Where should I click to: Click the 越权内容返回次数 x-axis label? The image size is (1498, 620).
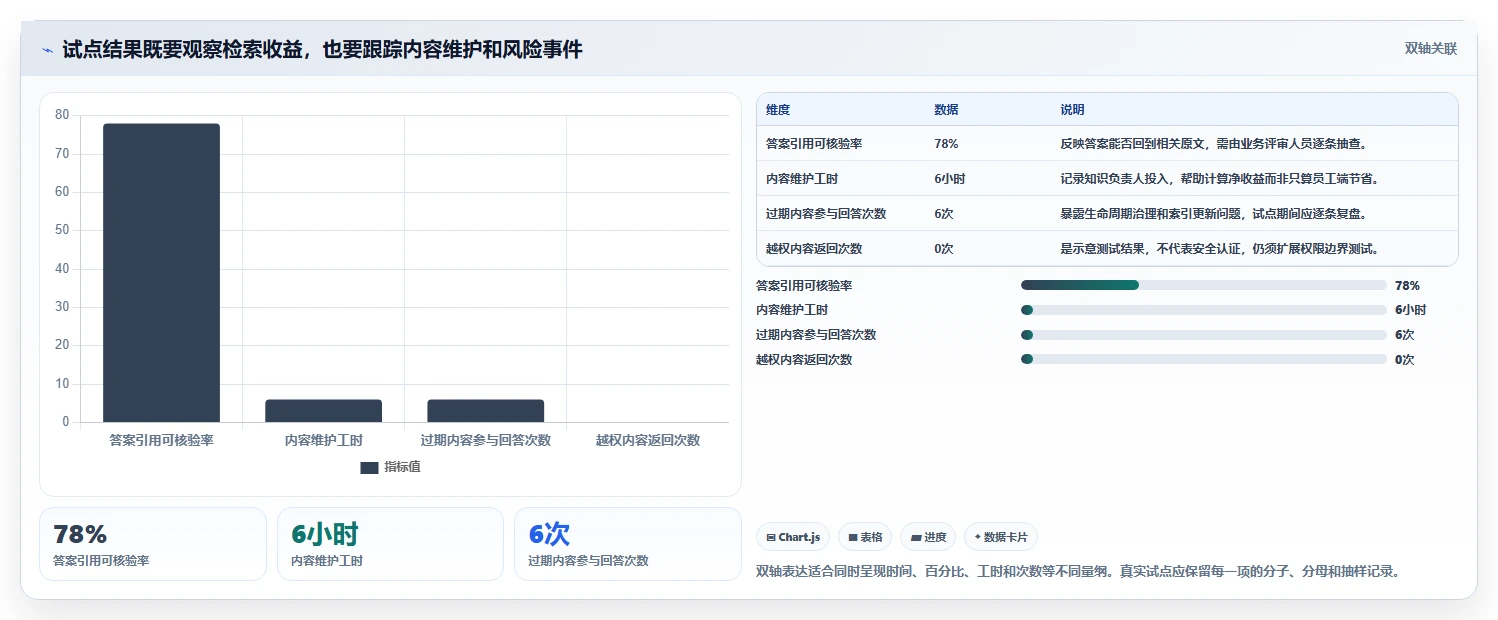point(647,440)
